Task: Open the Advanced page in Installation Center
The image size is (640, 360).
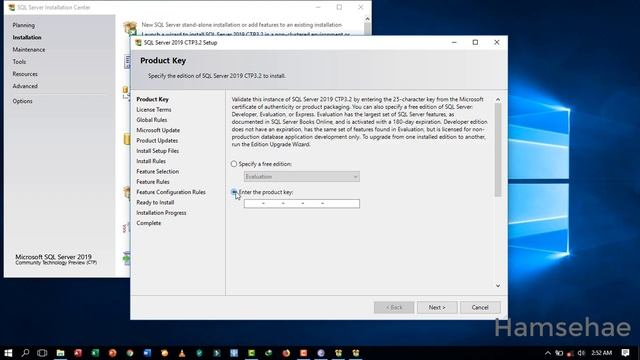Action: tap(25, 87)
